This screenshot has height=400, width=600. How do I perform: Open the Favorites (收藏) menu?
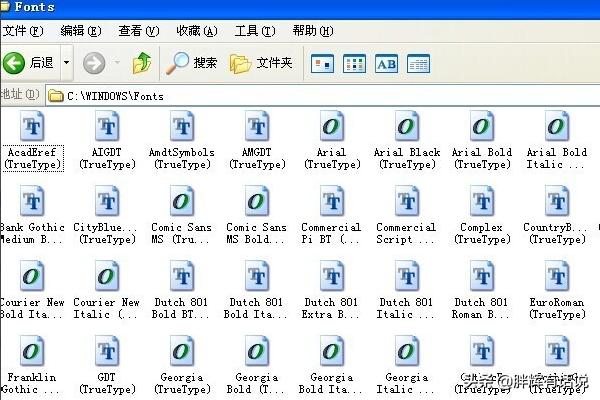(x=197, y=31)
